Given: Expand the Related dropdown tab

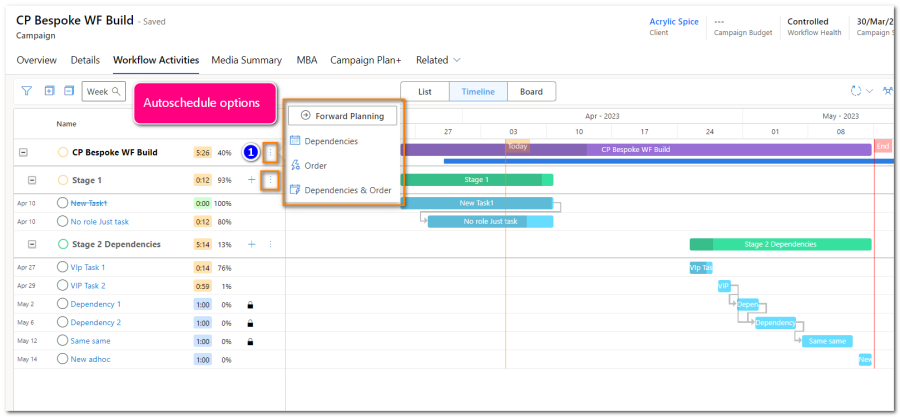Looking at the screenshot, I should click(x=439, y=60).
